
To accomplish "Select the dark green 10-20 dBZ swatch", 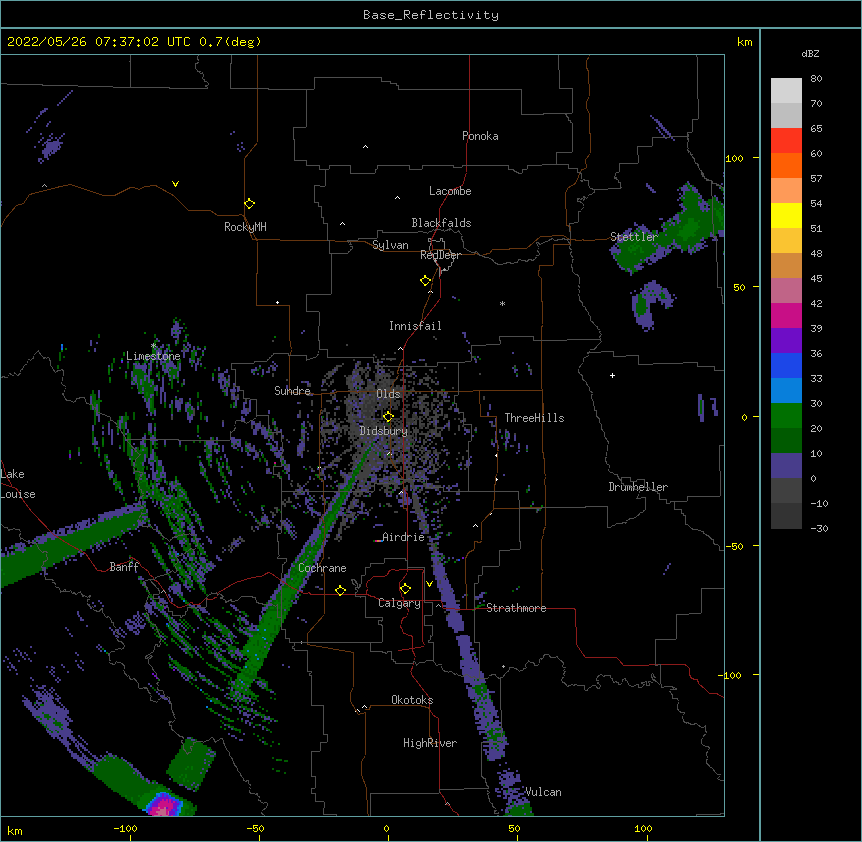I will pyautogui.click(x=786, y=441).
